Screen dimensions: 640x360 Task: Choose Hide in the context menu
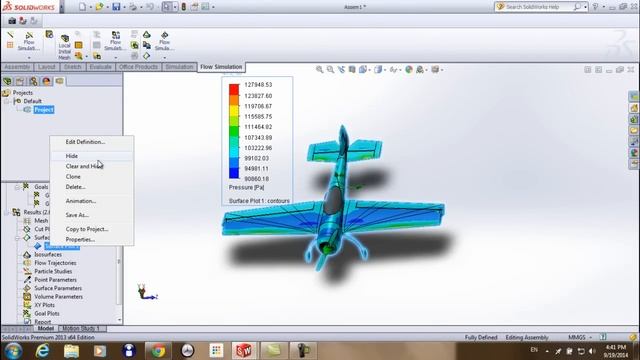[x=71, y=156]
